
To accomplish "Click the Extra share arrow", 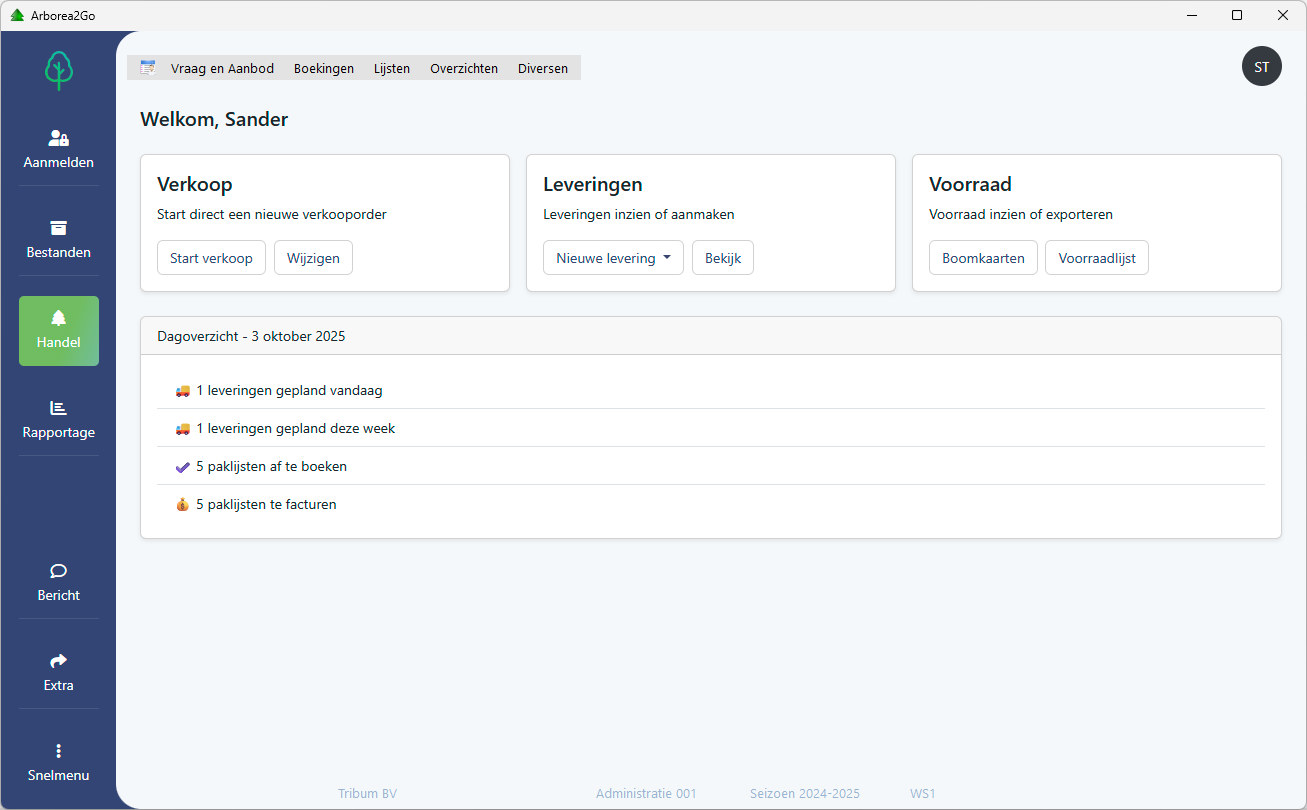I will 59,661.
